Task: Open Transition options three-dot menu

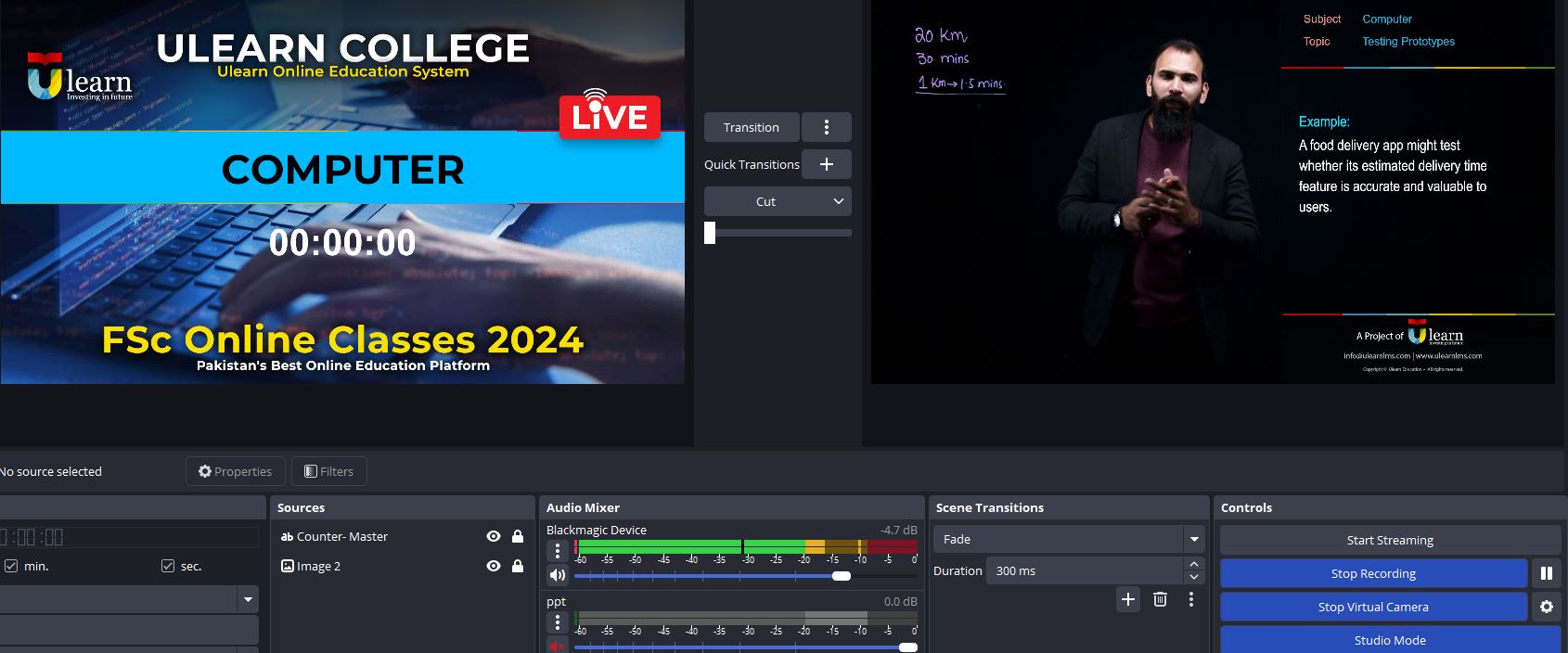Action: pyautogui.click(x=826, y=127)
